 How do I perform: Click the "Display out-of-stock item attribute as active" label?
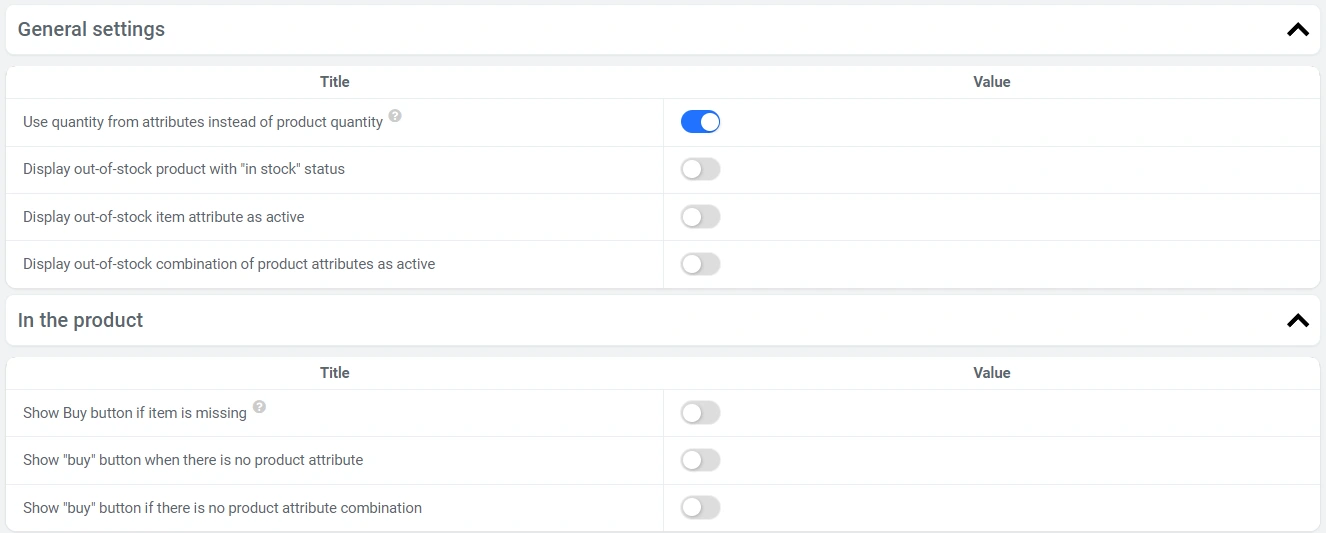tap(163, 217)
